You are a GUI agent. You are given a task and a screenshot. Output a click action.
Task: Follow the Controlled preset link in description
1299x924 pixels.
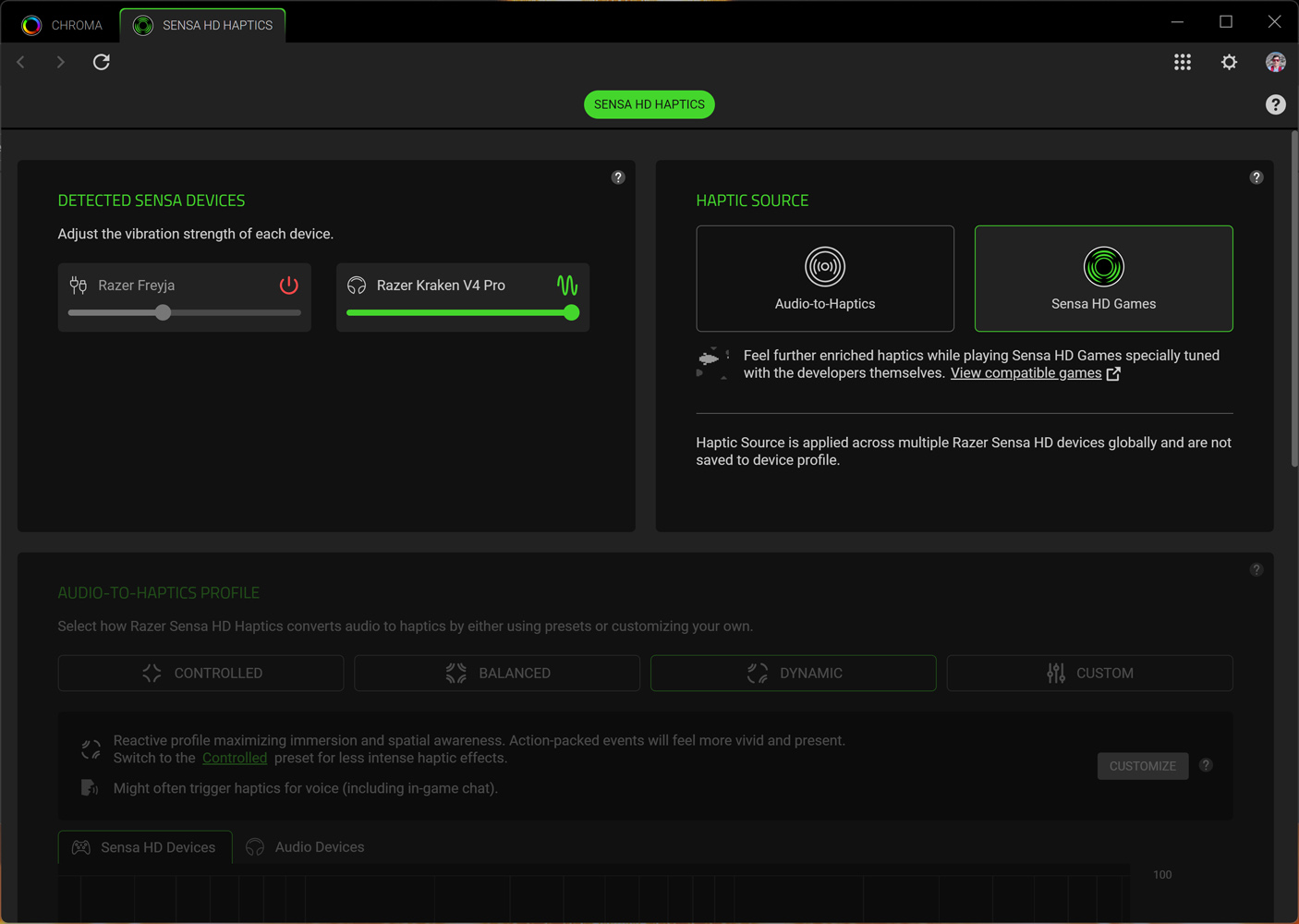click(x=235, y=758)
